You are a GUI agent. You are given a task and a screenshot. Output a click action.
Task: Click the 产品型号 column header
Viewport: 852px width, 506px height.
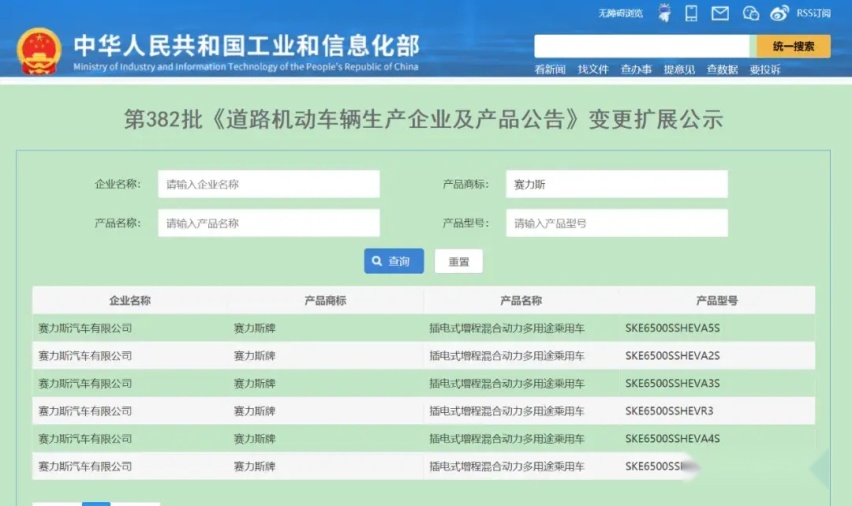[717, 301]
